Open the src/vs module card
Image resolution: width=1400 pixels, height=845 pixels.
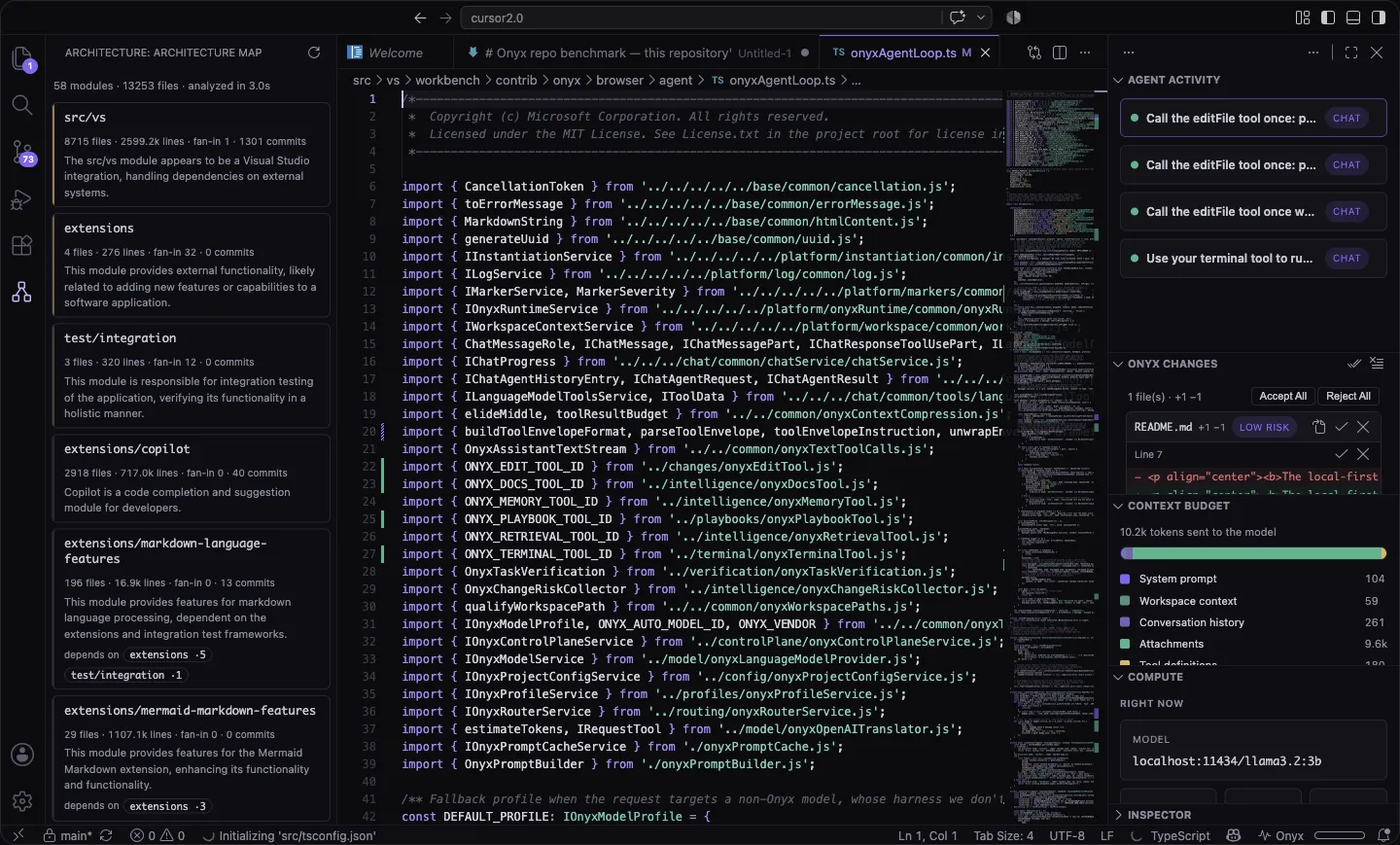point(191,156)
